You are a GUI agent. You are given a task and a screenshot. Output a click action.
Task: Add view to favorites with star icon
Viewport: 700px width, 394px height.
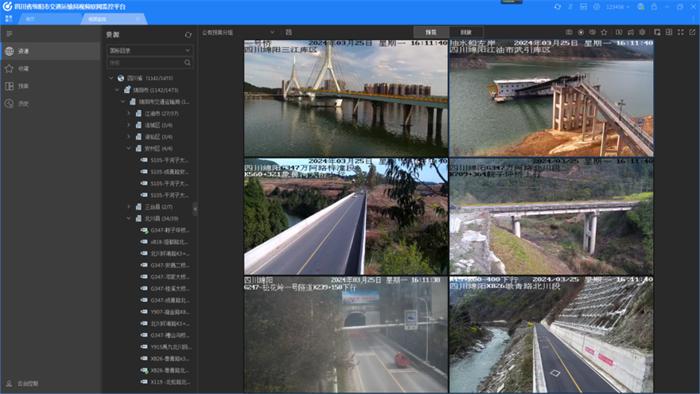[x=604, y=32]
